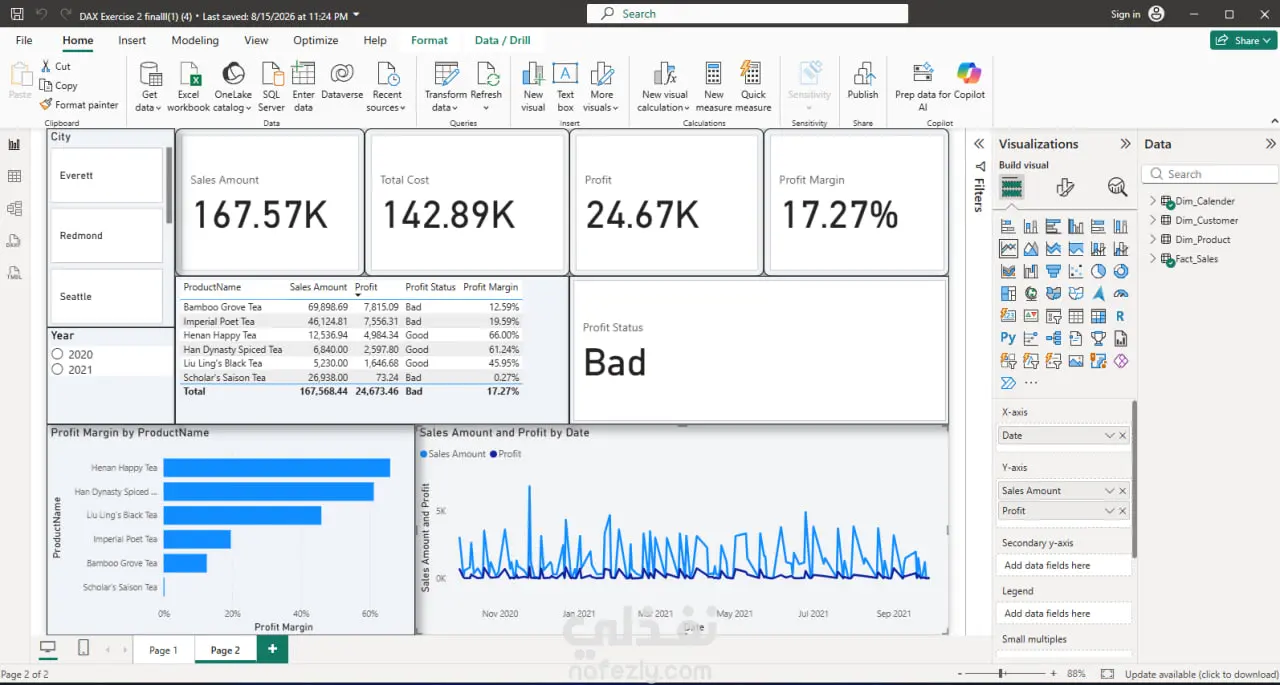Expand the Dim_Customer table
The width and height of the screenshot is (1280, 685).
coord(1152,220)
